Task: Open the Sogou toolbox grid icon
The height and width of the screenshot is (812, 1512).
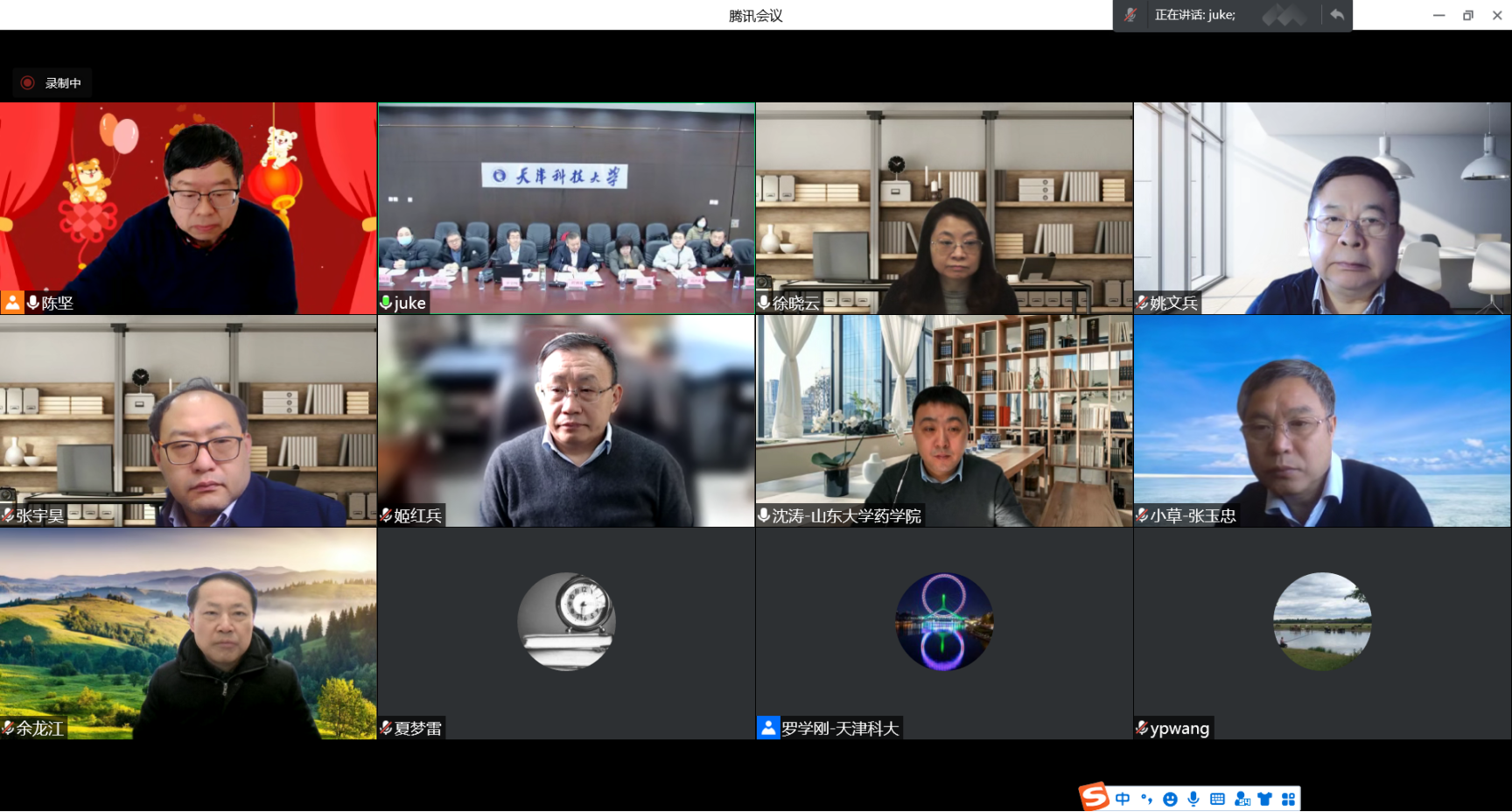Action: coord(1288,799)
